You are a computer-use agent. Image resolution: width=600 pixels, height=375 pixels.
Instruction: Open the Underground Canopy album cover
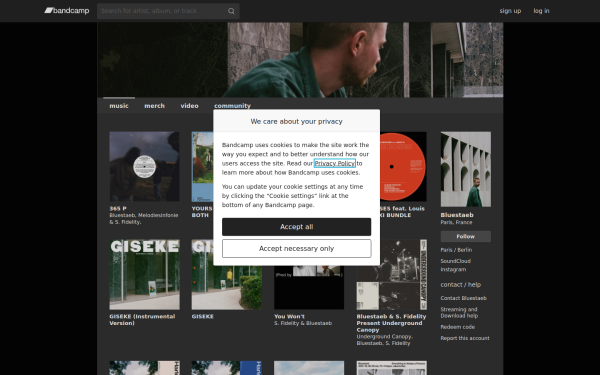tap(391, 274)
